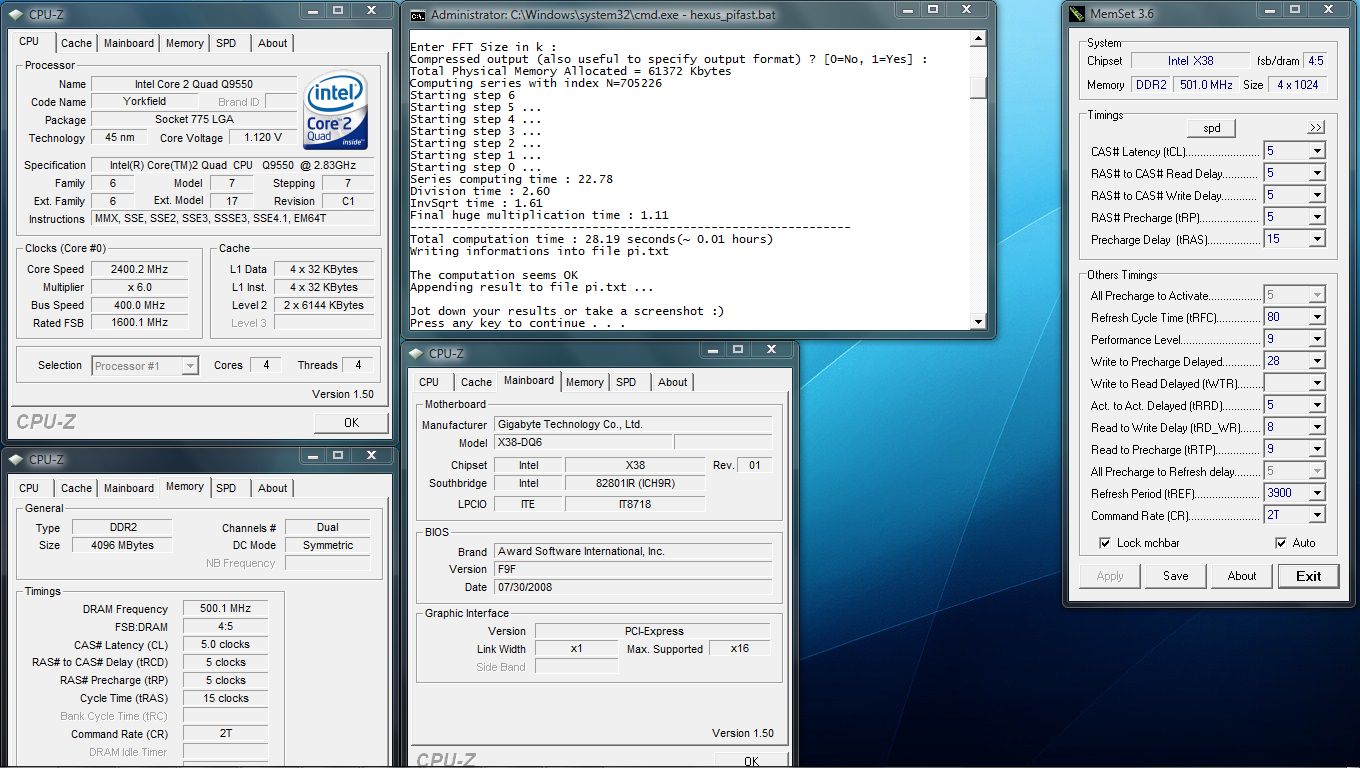Screen dimensions: 1360x768
Task: Click the BIOS Date 07/30/2008 field
Action: 632,587
